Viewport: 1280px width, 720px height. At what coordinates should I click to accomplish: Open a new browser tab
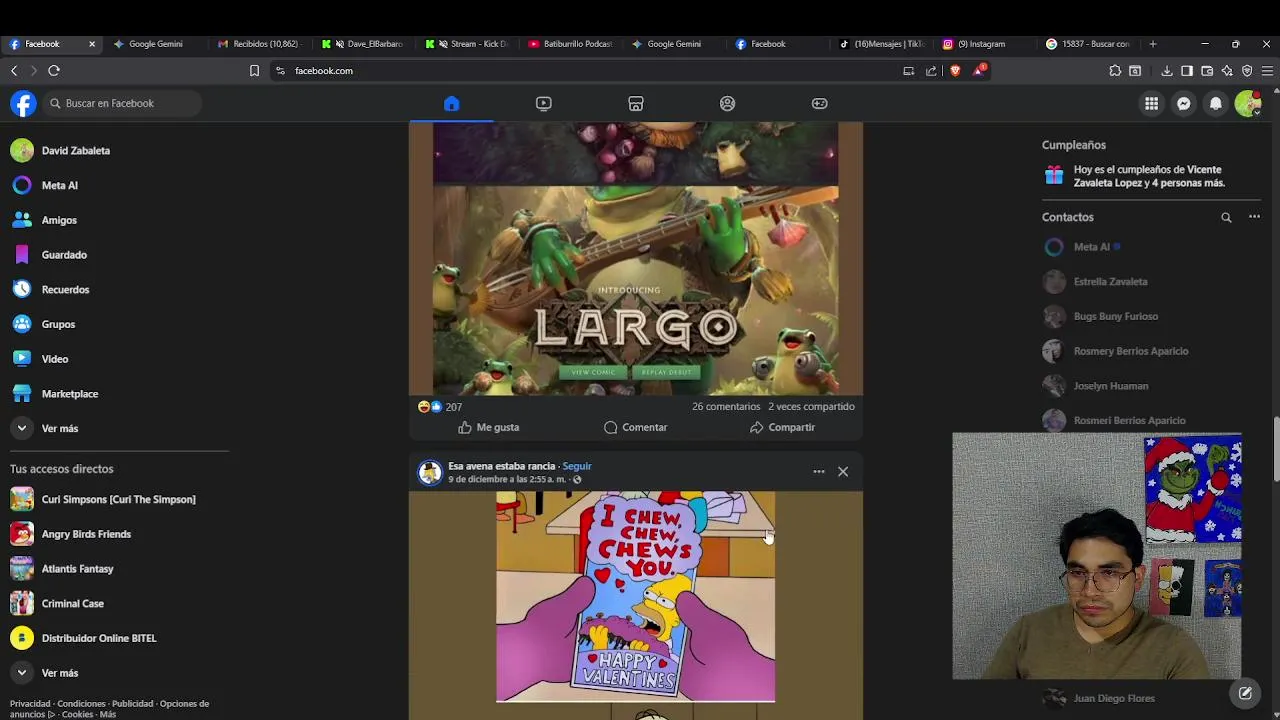click(x=1152, y=44)
